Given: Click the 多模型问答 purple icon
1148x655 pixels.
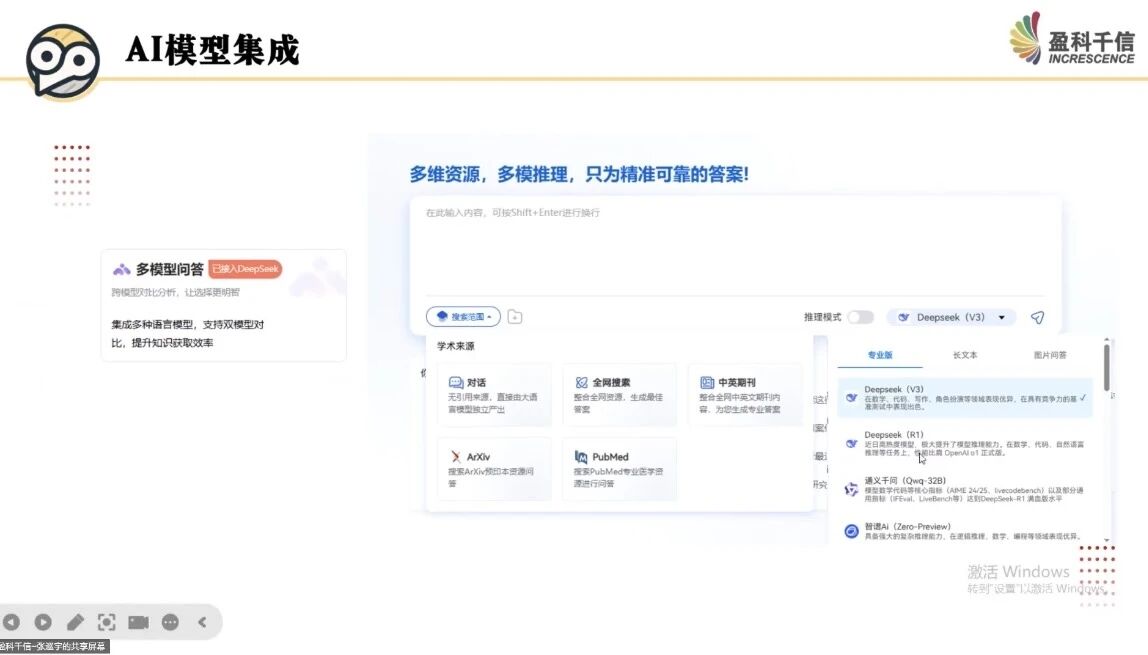Looking at the screenshot, I should (x=122, y=269).
